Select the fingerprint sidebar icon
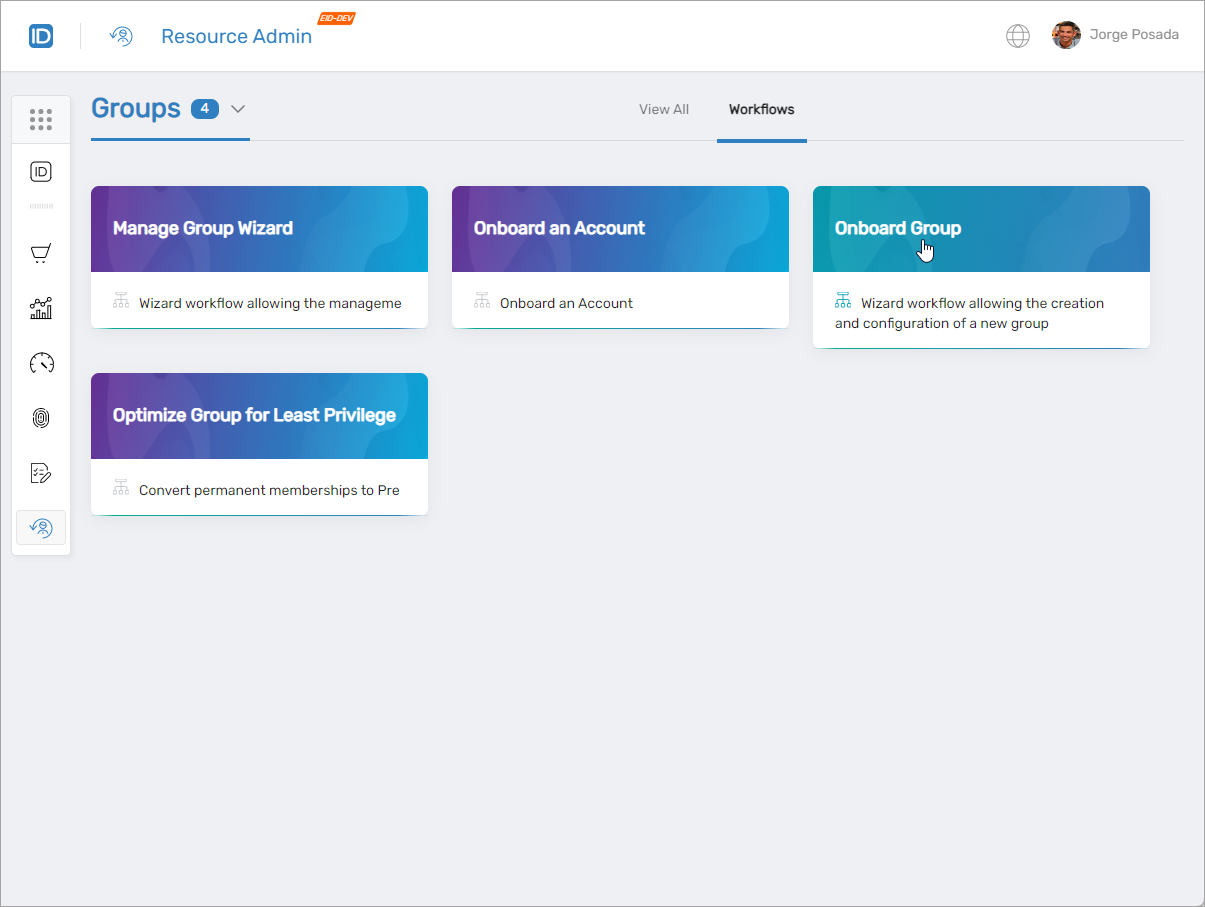The image size is (1205, 907). 40,418
